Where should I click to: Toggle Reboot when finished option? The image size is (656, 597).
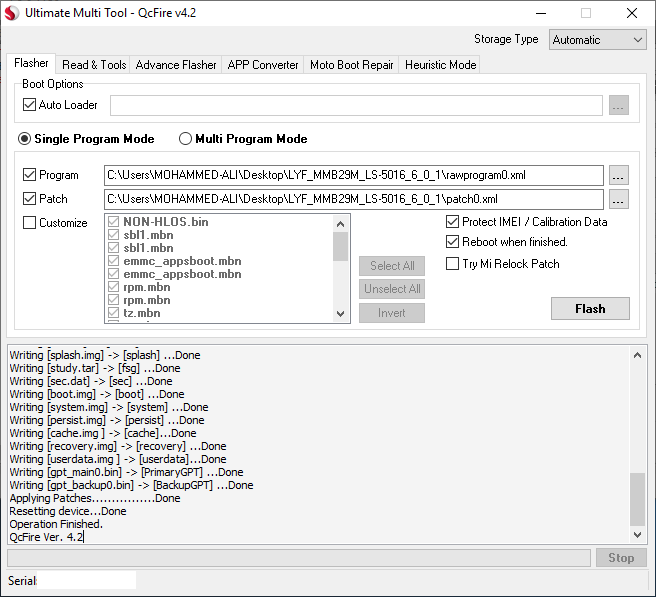(452, 242)
